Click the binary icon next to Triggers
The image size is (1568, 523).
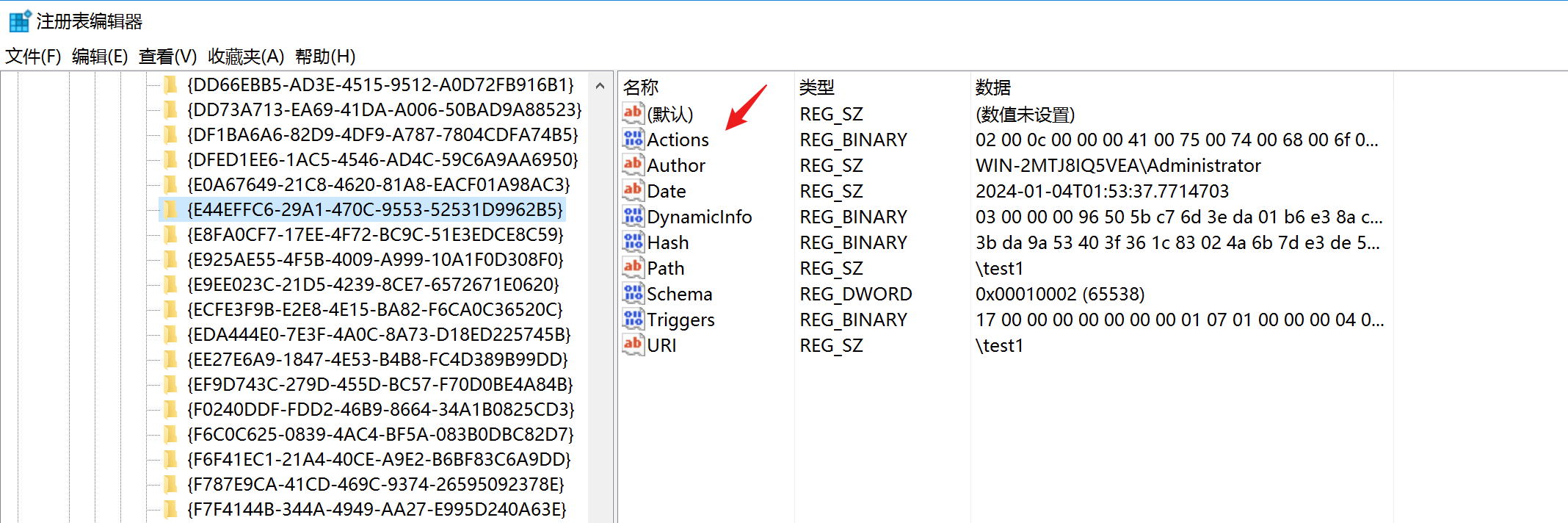[633, 319]
